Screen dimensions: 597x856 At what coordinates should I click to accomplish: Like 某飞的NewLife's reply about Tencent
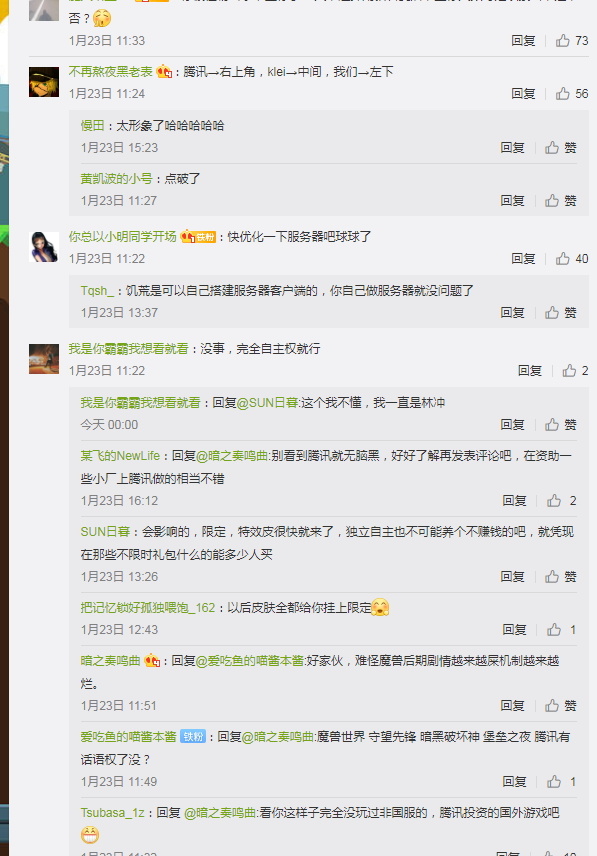(x=562, y=501)
